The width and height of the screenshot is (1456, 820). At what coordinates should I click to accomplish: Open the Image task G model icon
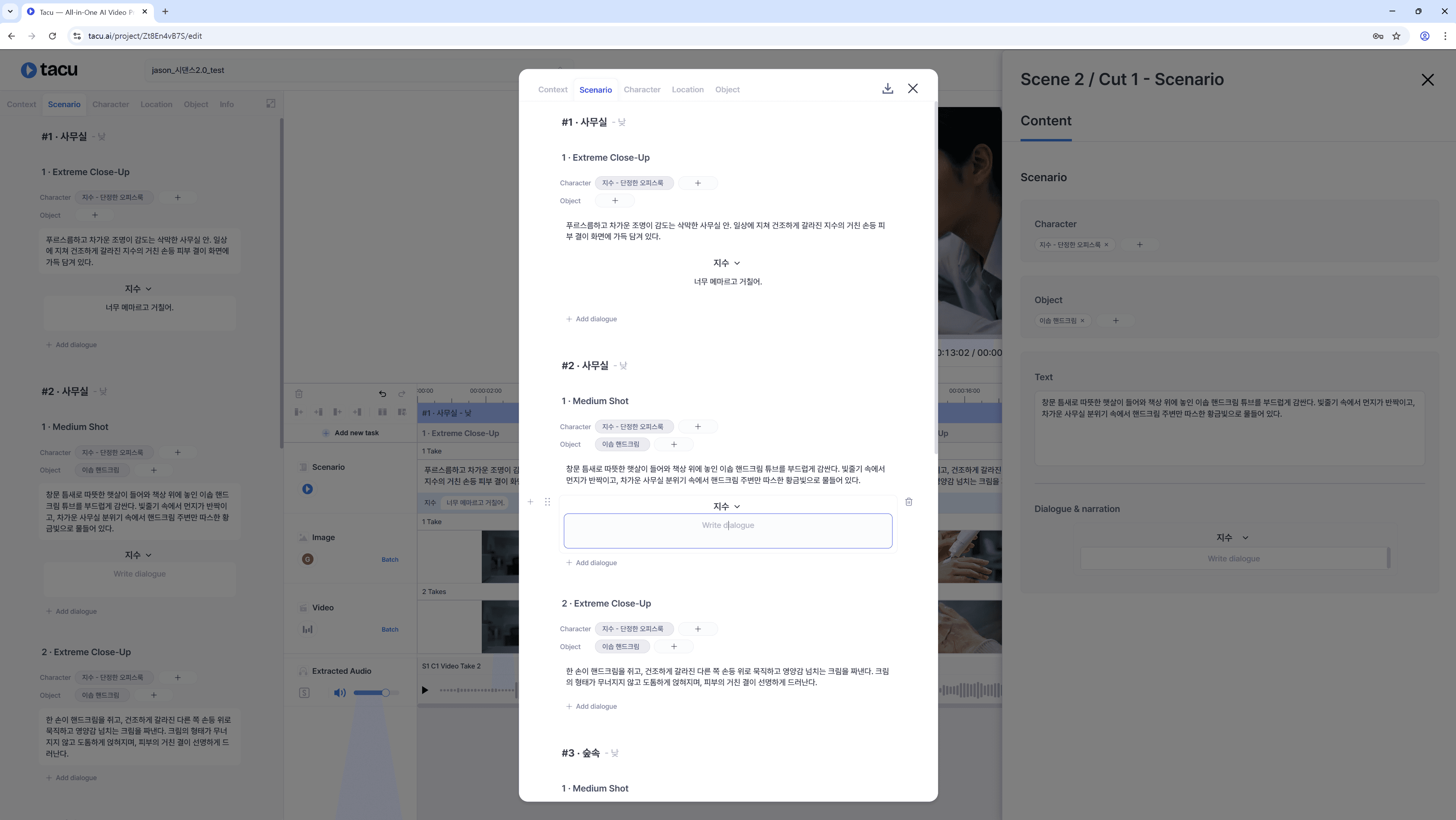307,559
